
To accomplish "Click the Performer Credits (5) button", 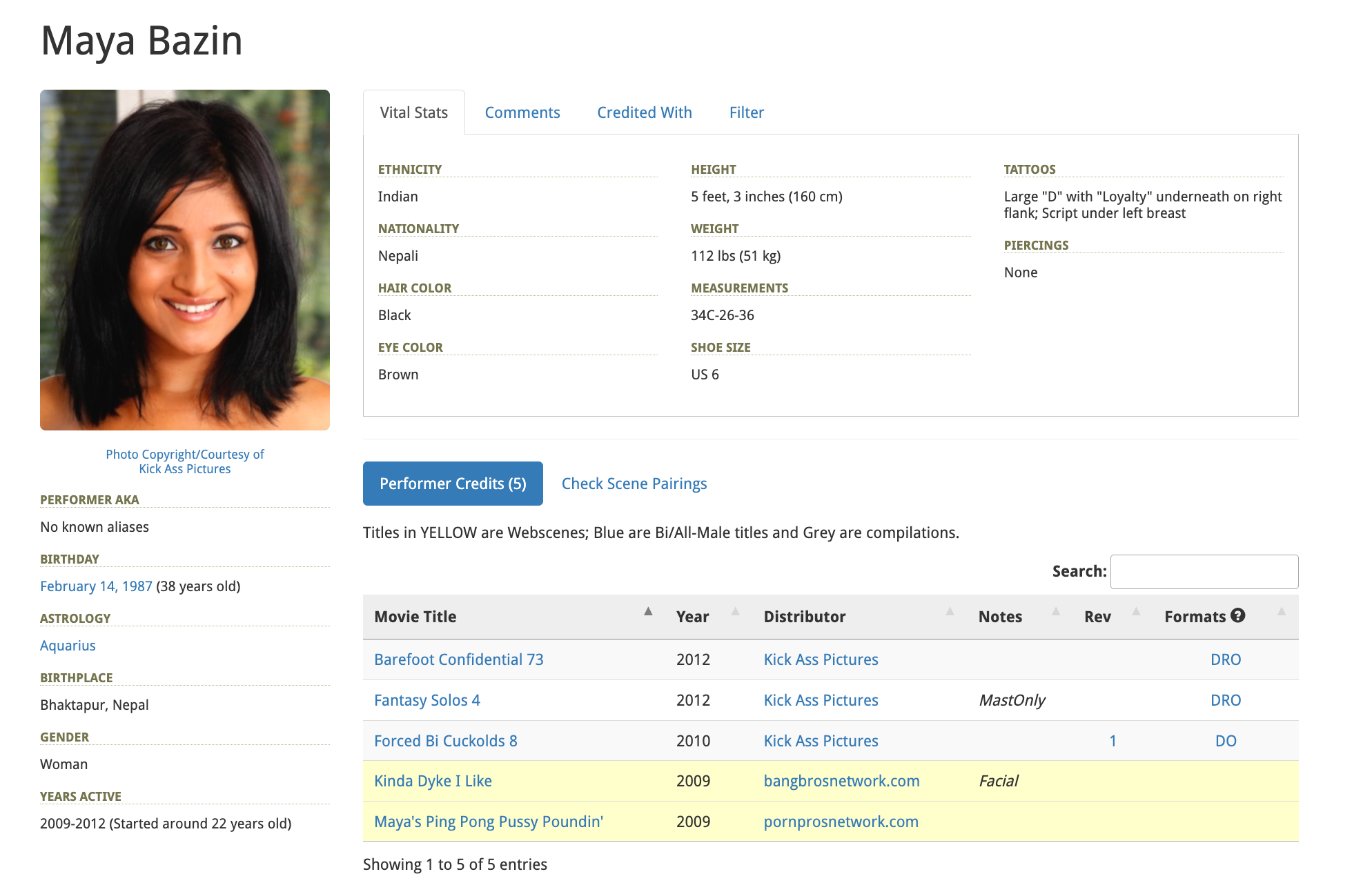I will (x=453, y=484).
